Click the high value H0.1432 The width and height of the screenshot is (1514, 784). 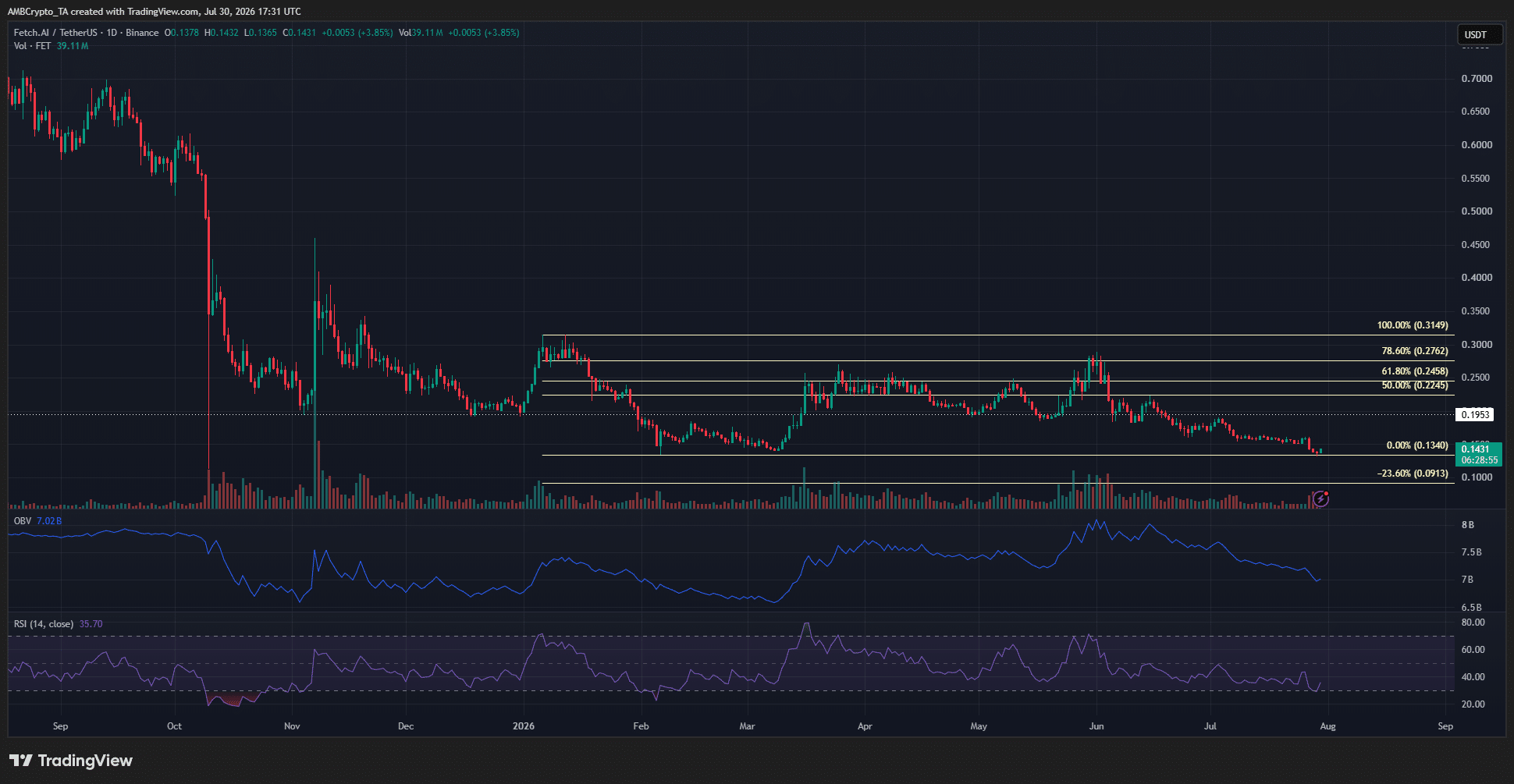[x=222, y=33]
